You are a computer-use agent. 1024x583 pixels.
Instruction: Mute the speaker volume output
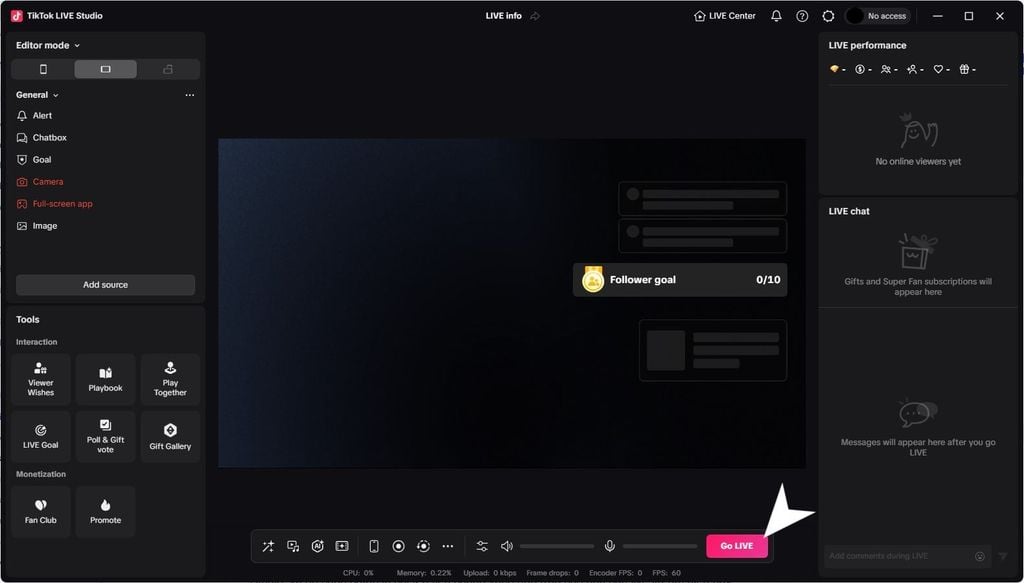point(507,546)
